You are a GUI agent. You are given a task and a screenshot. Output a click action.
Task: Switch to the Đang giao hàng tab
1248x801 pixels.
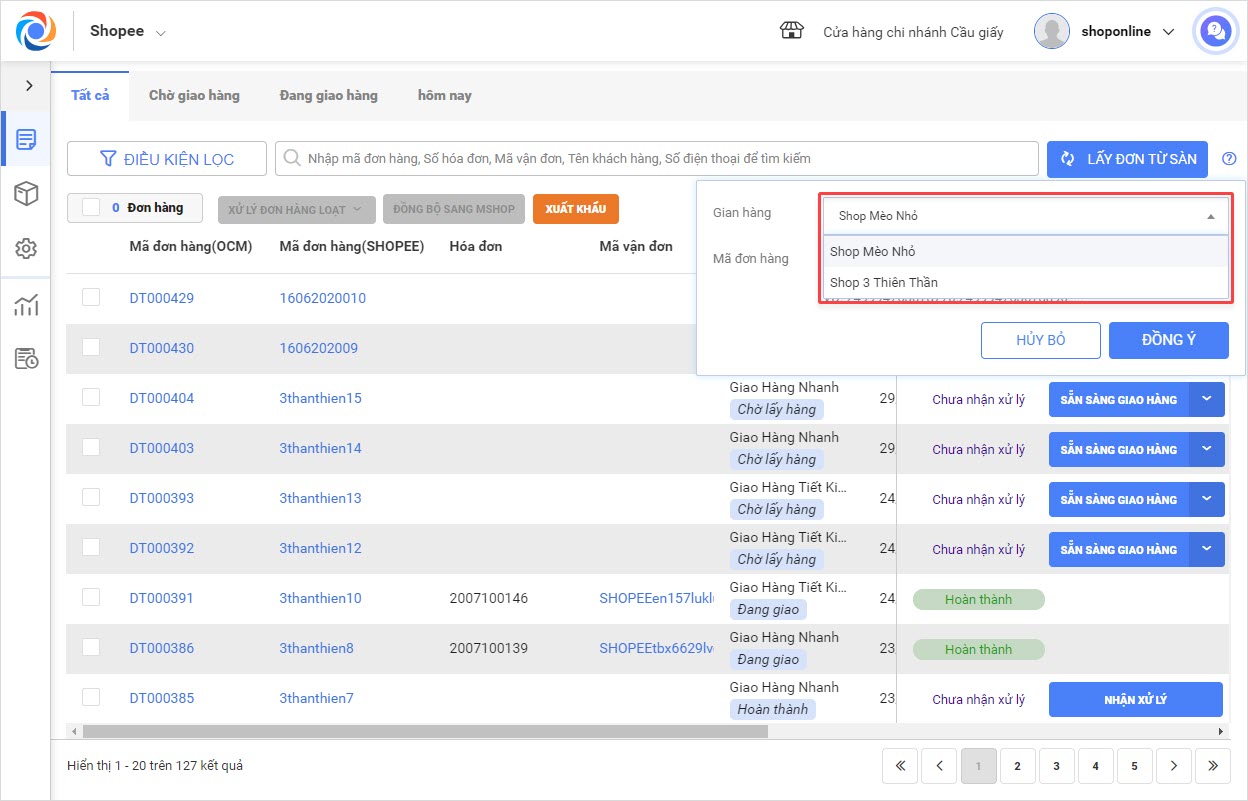(328, 95)
